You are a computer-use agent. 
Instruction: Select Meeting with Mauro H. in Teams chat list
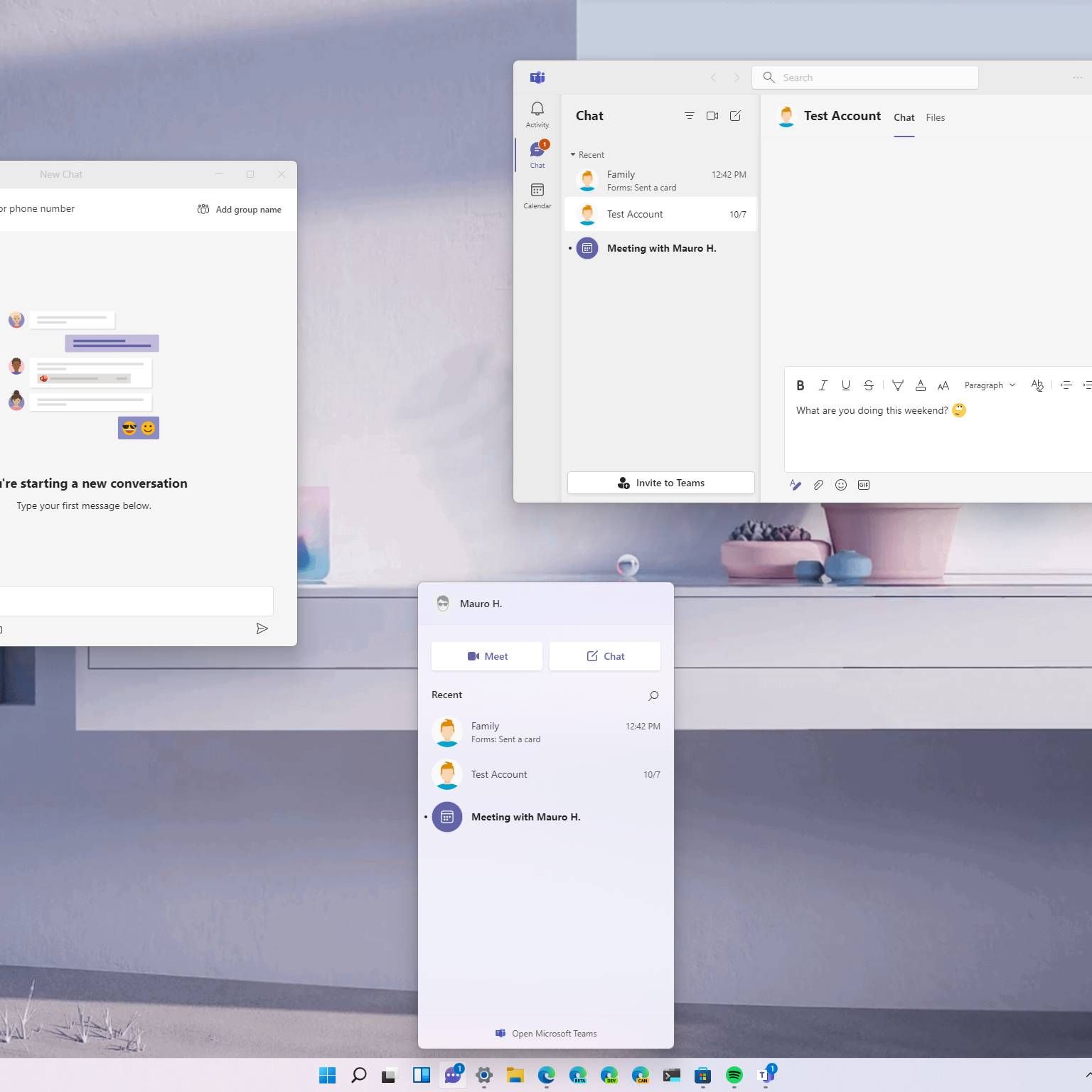coord(660,248)
